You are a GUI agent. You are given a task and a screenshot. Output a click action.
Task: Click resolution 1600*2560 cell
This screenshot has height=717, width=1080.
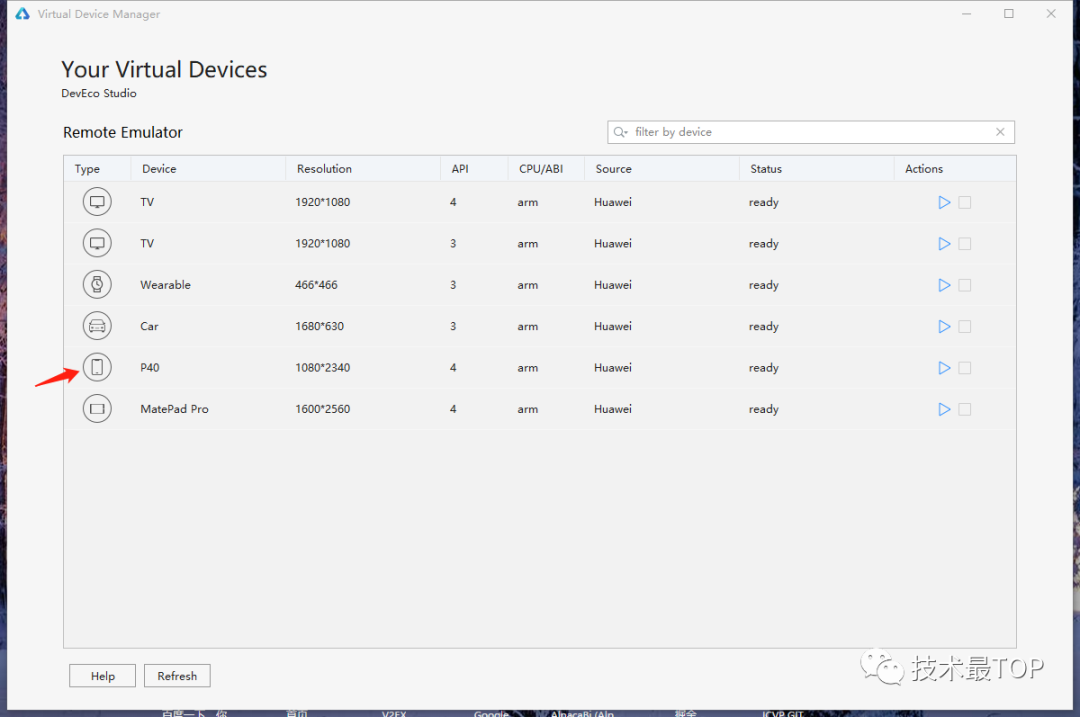click(322, 409)
